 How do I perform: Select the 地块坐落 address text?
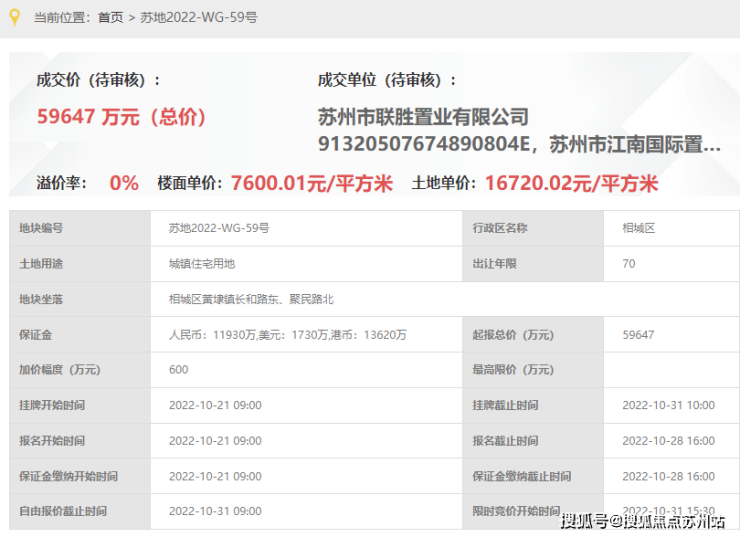(x=251, y=299)
